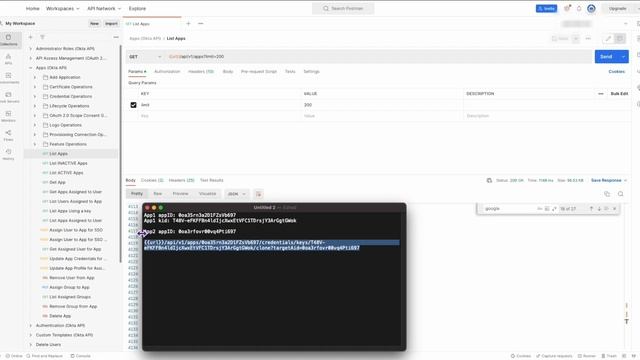The image size is (640, 360).
Task: Click the Bulk Edit link
Action: (x=619, y=94)
